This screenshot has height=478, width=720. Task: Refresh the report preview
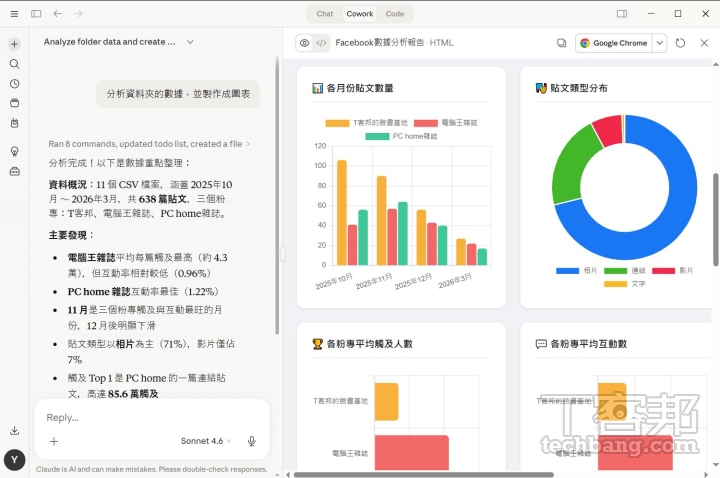pyautogui.click(x=681, y=43)
